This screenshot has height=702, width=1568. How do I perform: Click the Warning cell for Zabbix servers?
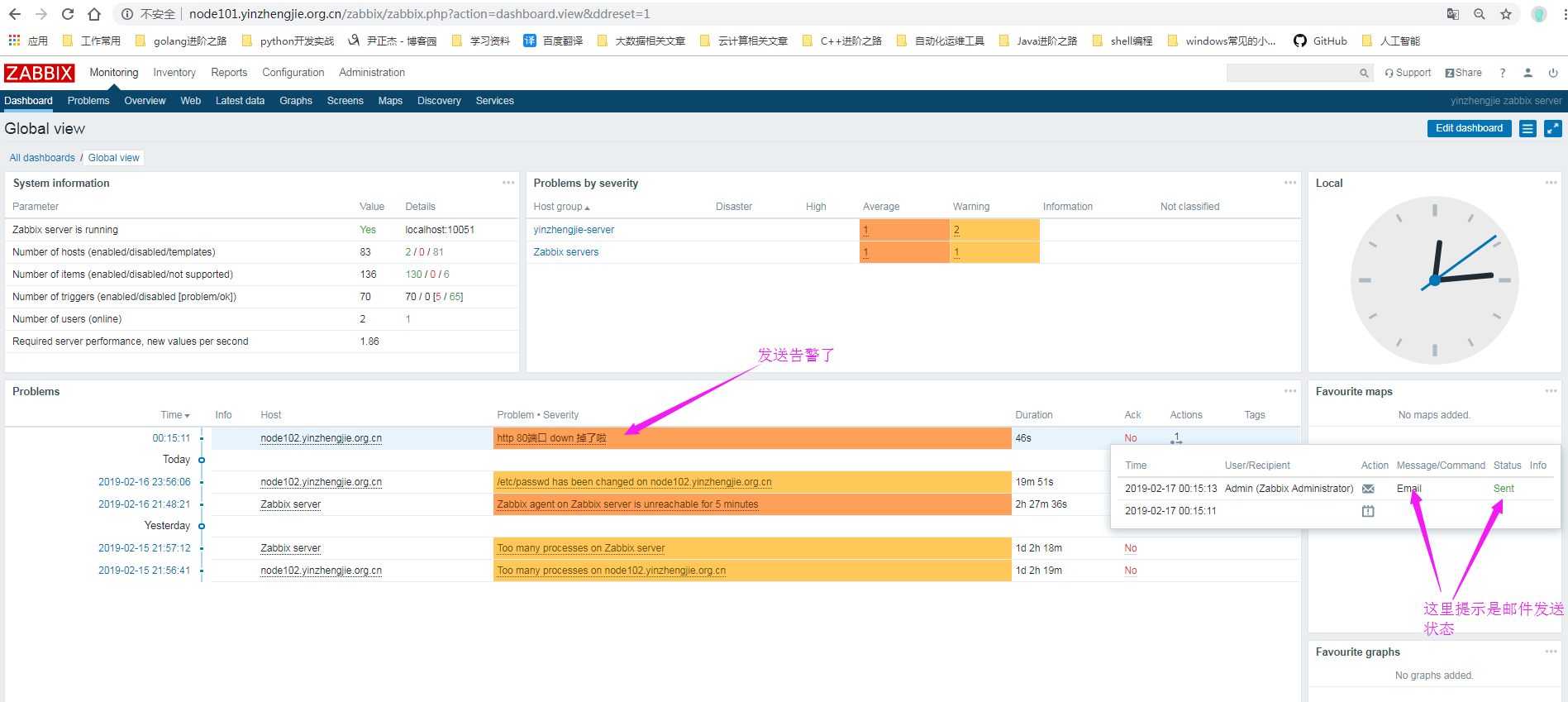click(x=994, y=252)
